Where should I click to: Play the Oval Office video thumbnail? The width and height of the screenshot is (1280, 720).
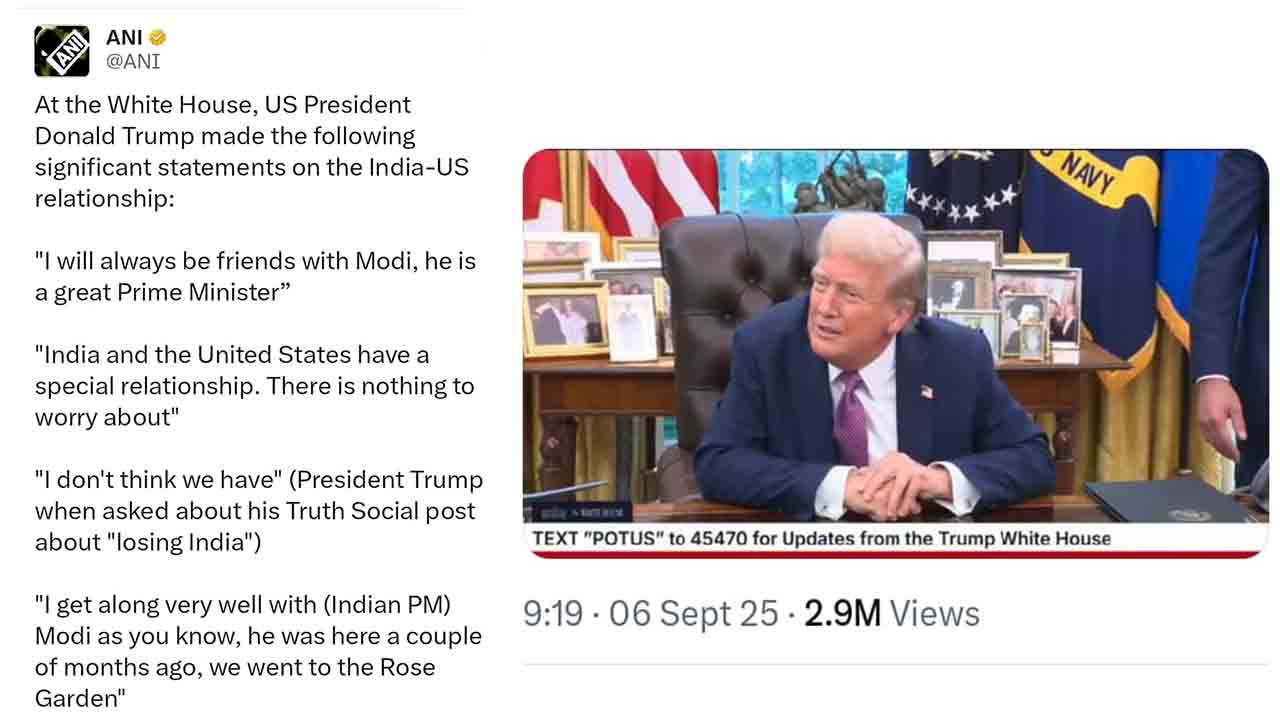[x=895, y=336]
